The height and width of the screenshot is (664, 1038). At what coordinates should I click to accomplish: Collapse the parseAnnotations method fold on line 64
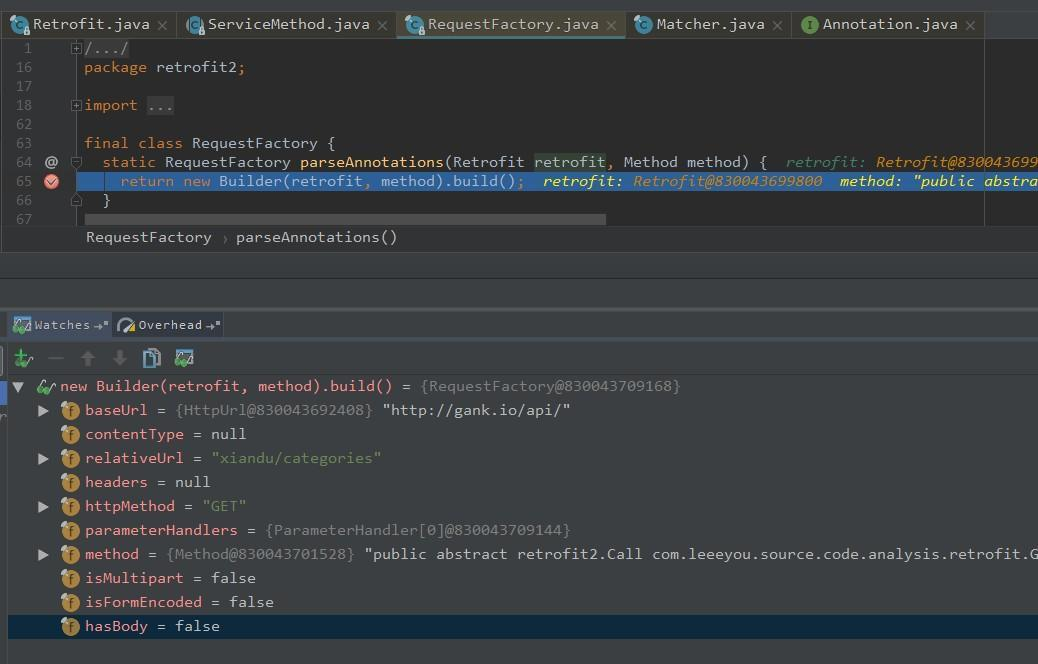pos(76,162)
